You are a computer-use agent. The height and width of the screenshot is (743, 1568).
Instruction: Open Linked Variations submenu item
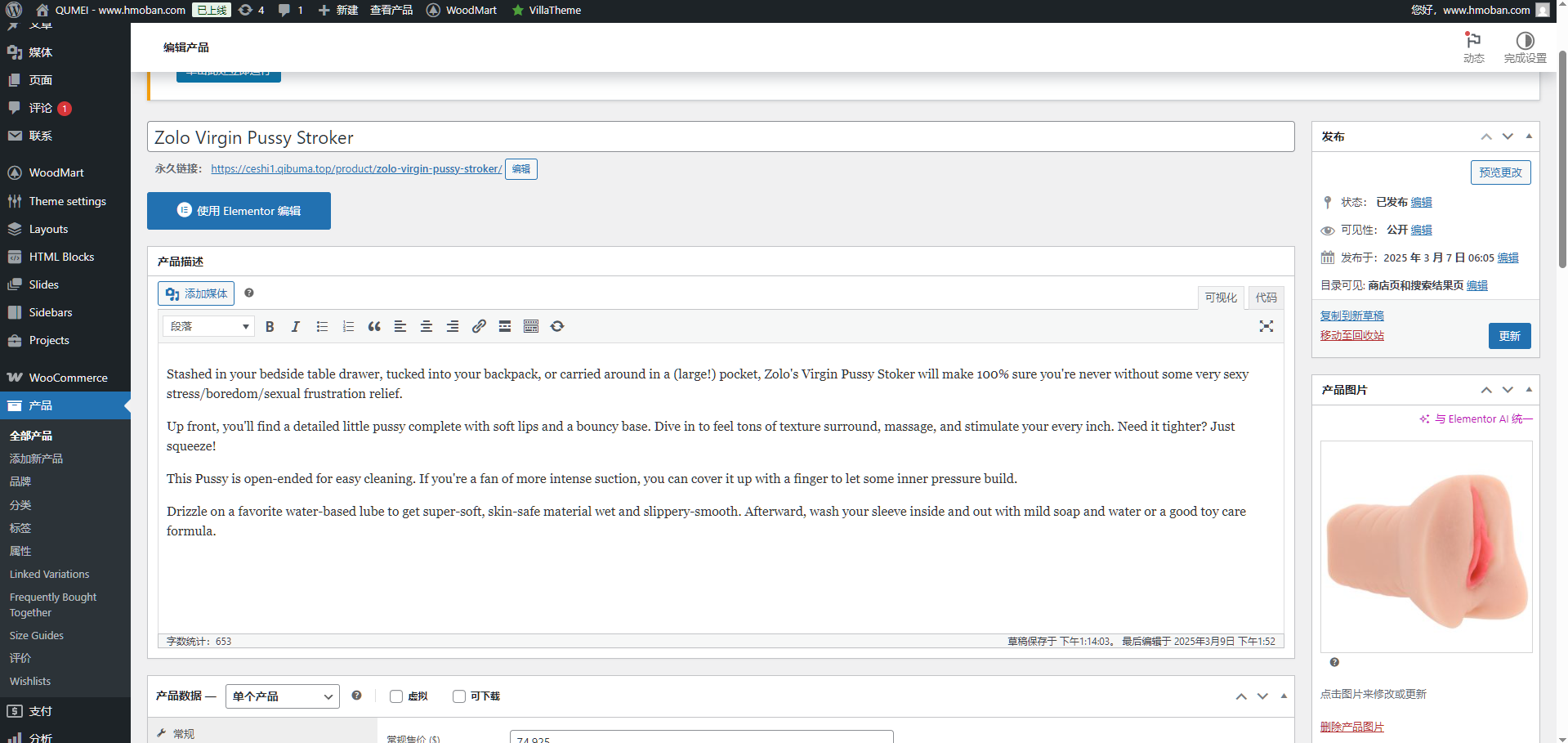pyautogui.click(x=49, y=574)
